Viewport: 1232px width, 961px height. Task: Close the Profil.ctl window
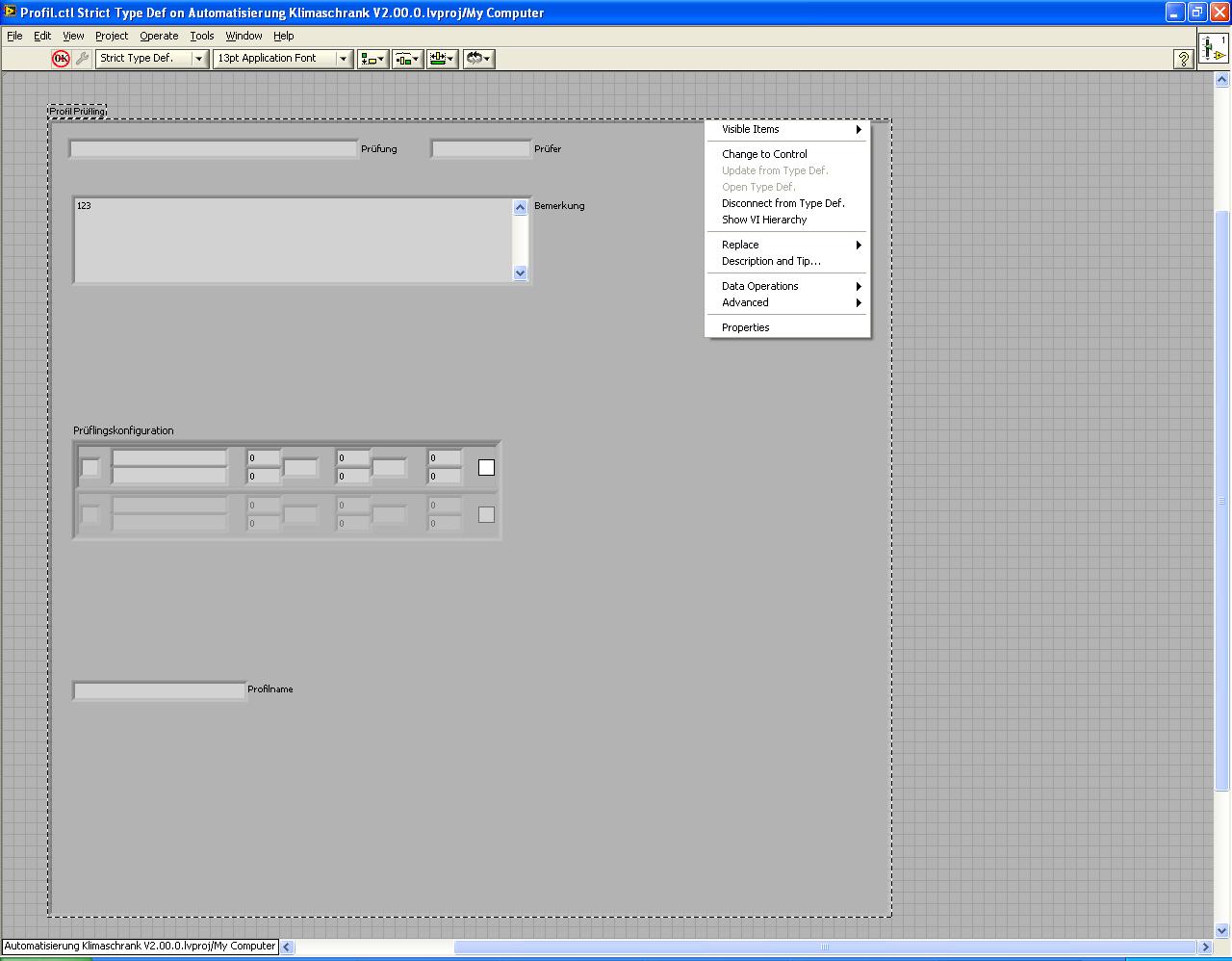[x=1219, y=13]
